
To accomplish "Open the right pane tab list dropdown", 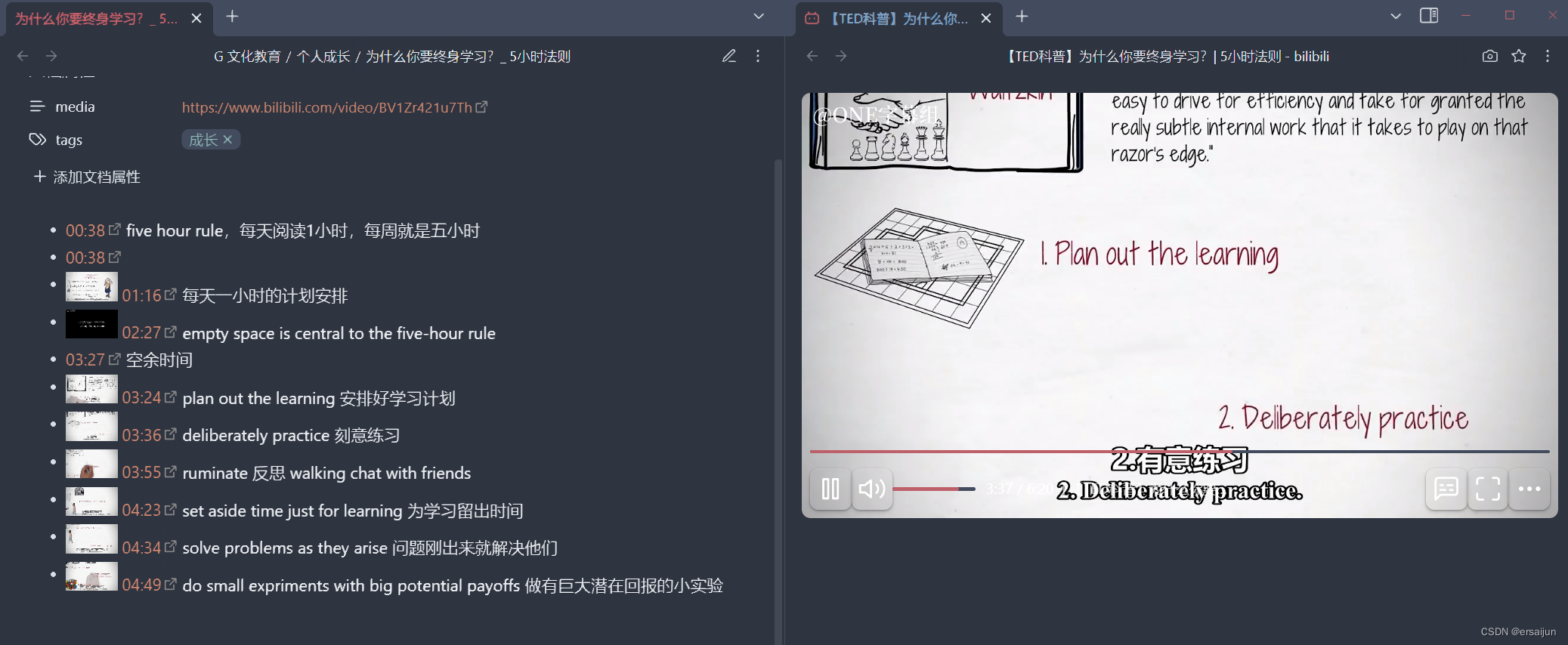I will tap(1396, 16).
